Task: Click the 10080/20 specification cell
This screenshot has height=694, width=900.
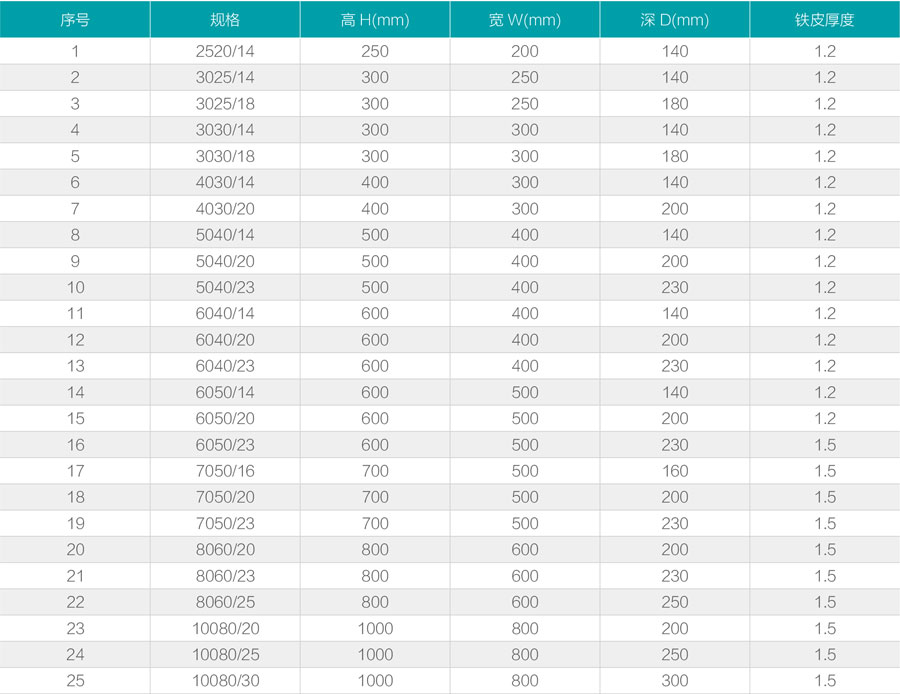Action: 225,628
